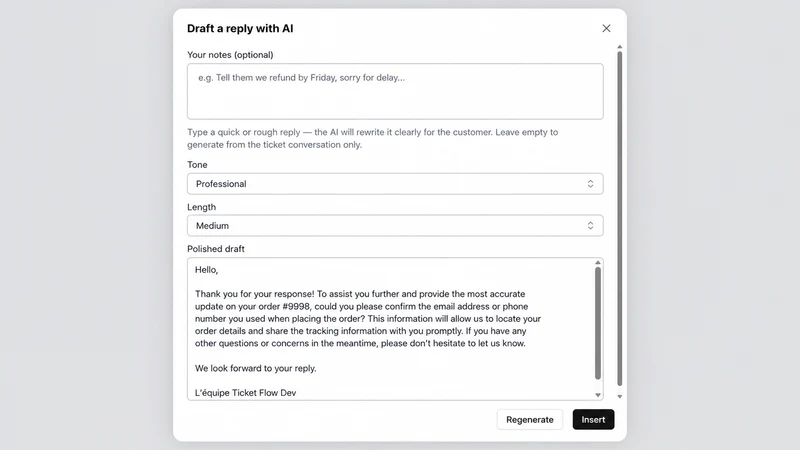Click the 'Tone' label
The height and width of the screenshot is (450, 800).
[x=197, y=165]
